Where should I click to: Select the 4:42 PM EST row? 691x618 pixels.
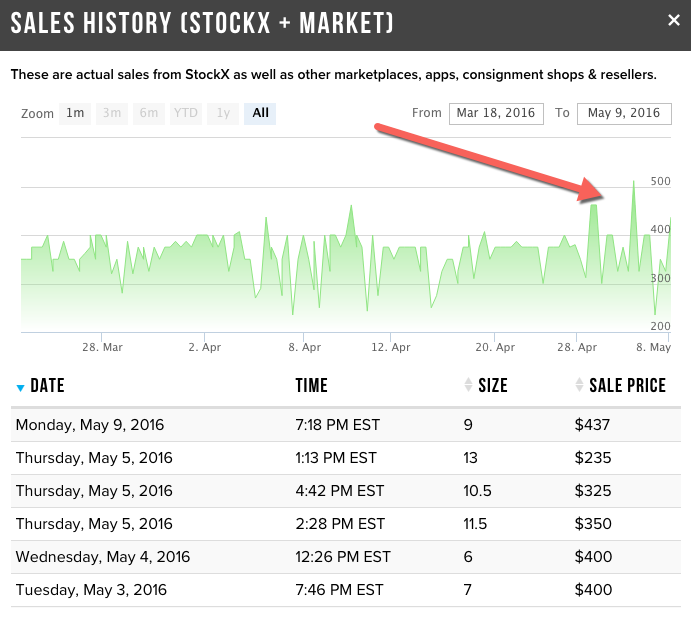[x=346, y=491]
